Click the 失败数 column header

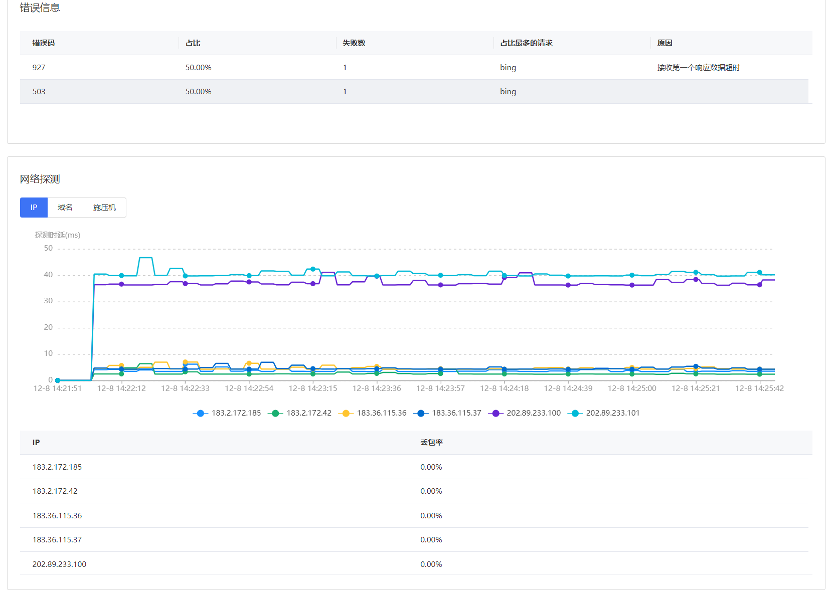(353, 43)
